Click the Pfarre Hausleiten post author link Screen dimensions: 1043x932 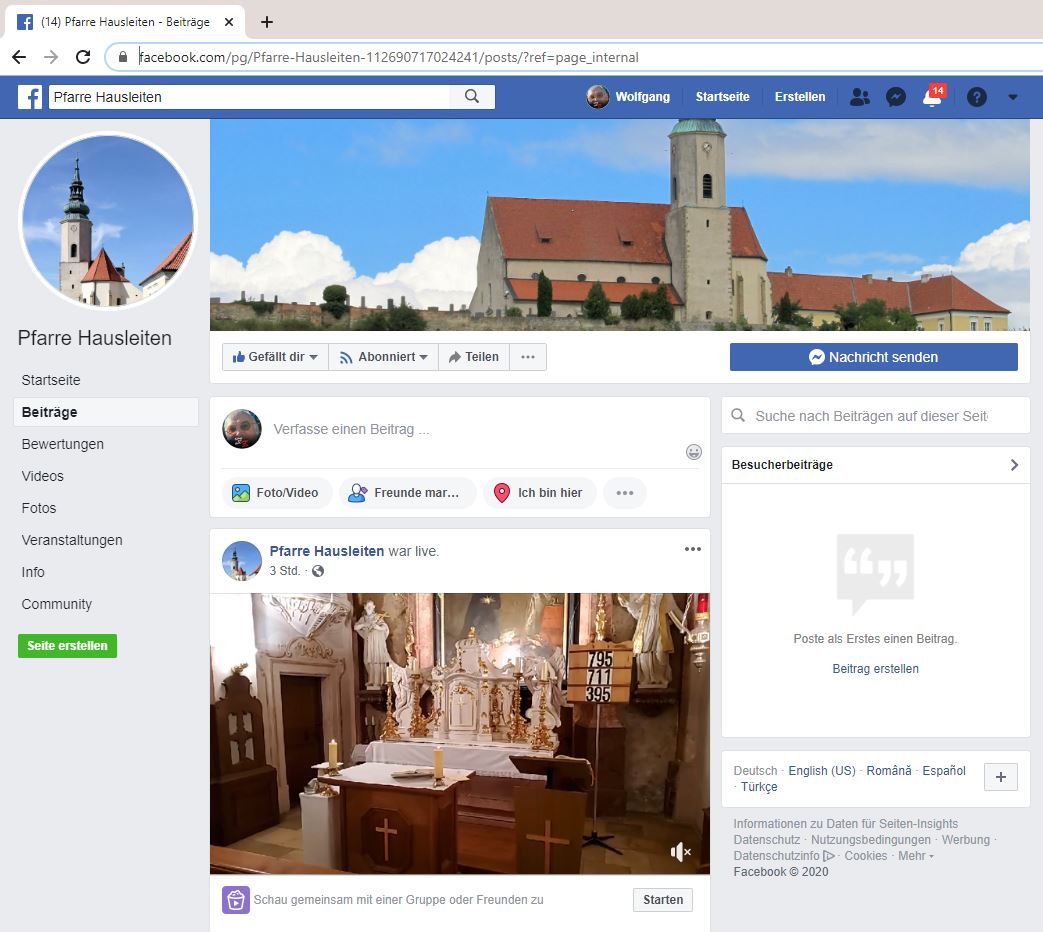[327, 551]
